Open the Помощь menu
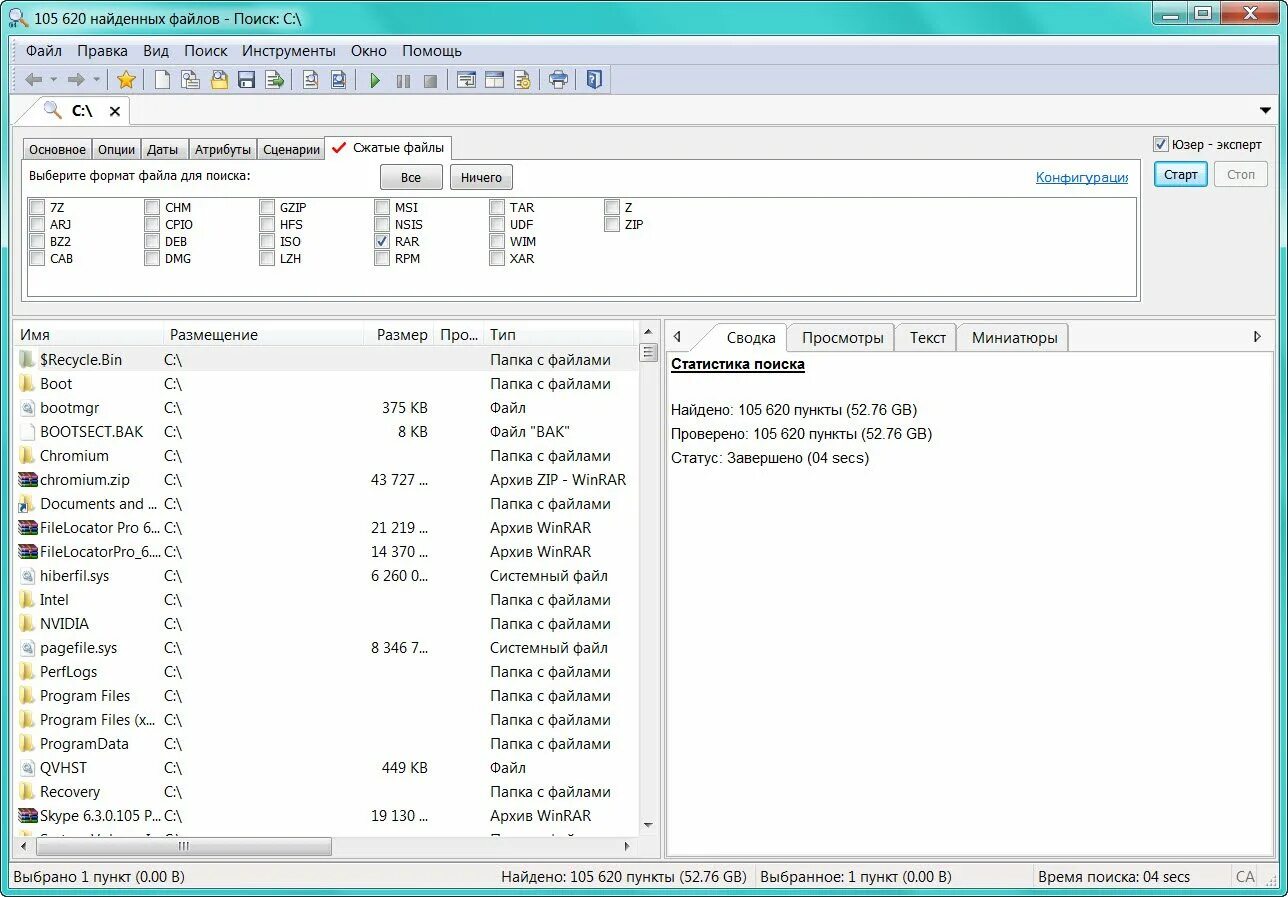The height and width of the screenshot is (897, 1288). click(432, 50)
